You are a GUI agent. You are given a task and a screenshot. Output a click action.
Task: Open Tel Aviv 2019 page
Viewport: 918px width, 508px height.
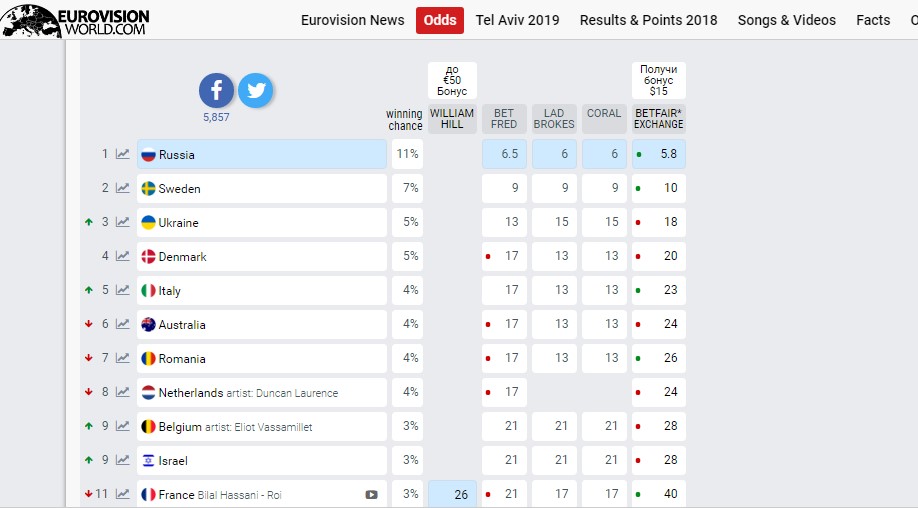click(517, 20)
